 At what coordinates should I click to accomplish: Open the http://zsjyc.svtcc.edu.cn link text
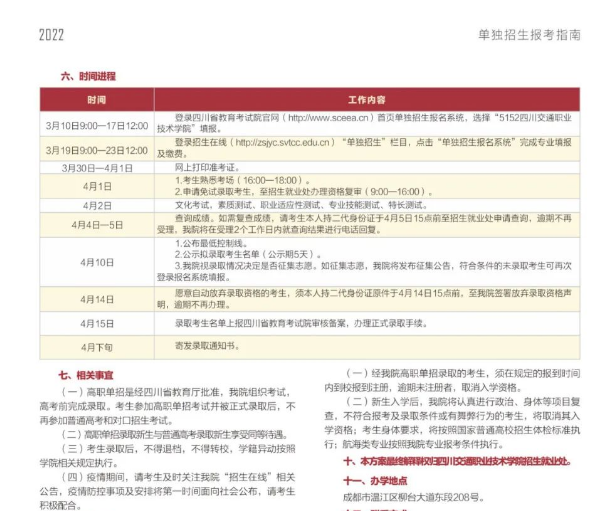tap(282, 143)
